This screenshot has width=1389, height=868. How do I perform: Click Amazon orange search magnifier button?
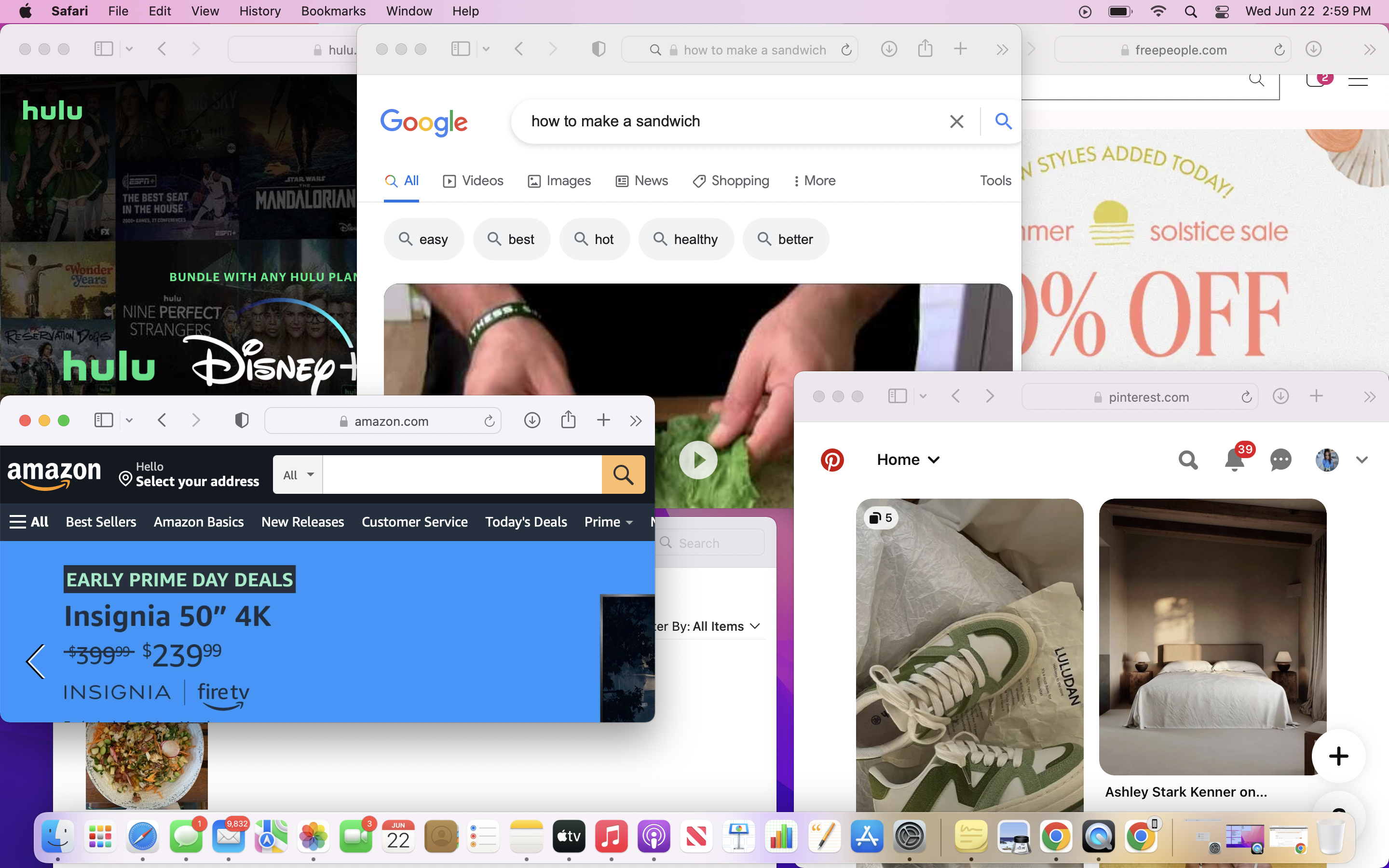pyautogui.click(x=623, y=474)
